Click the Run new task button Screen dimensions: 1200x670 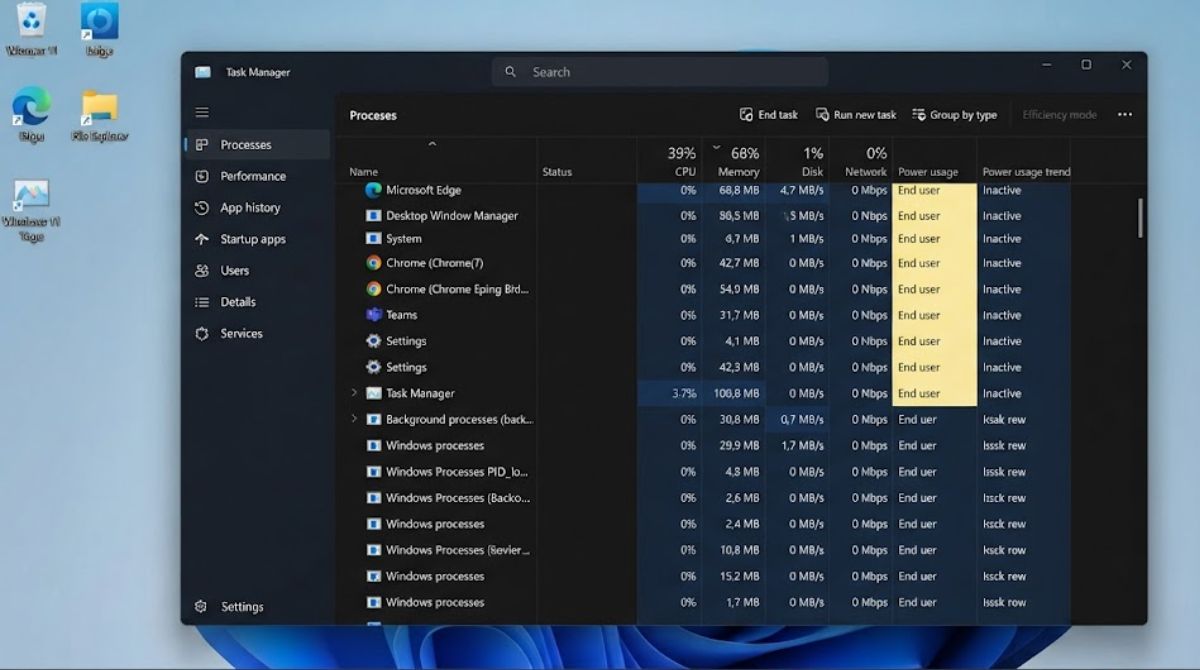tap(856, 115)
